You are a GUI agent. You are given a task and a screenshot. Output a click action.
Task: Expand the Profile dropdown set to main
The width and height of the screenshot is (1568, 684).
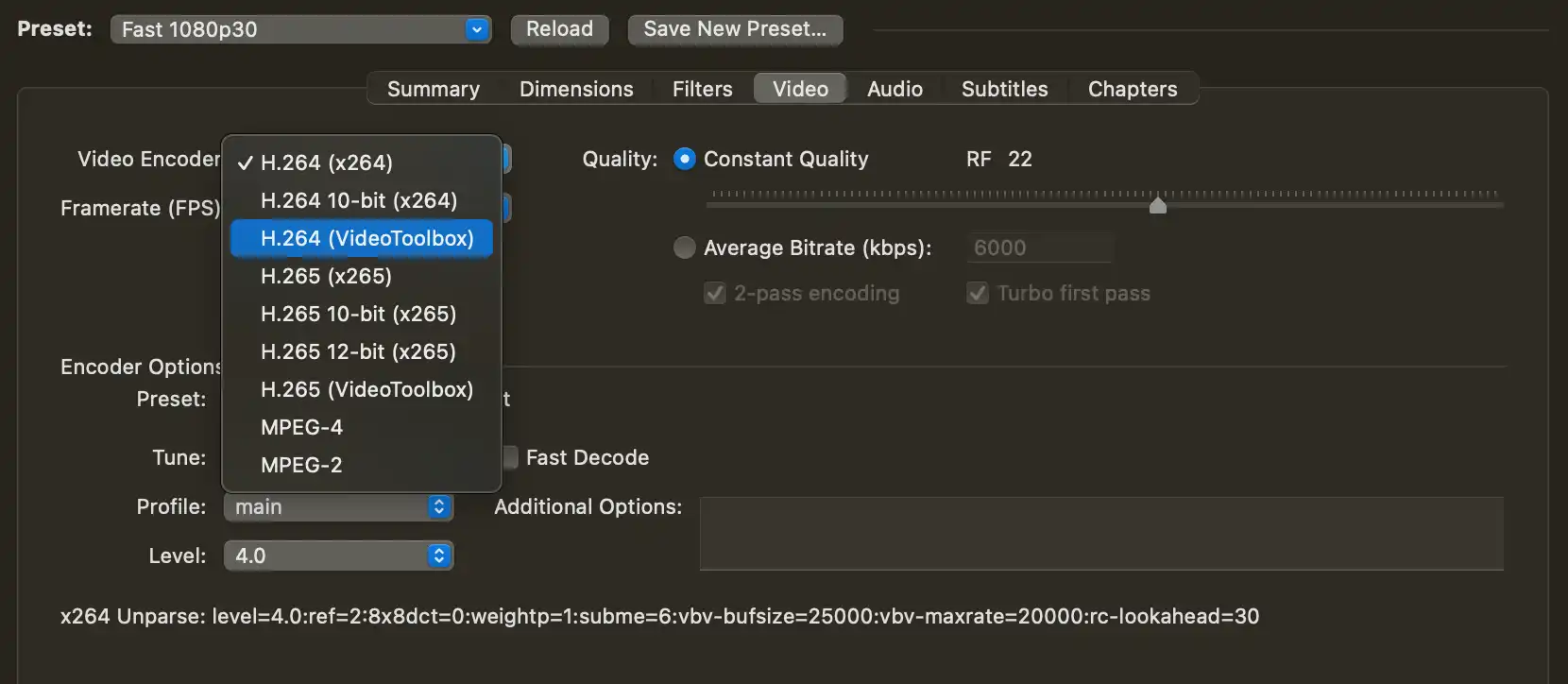[338, 507]
